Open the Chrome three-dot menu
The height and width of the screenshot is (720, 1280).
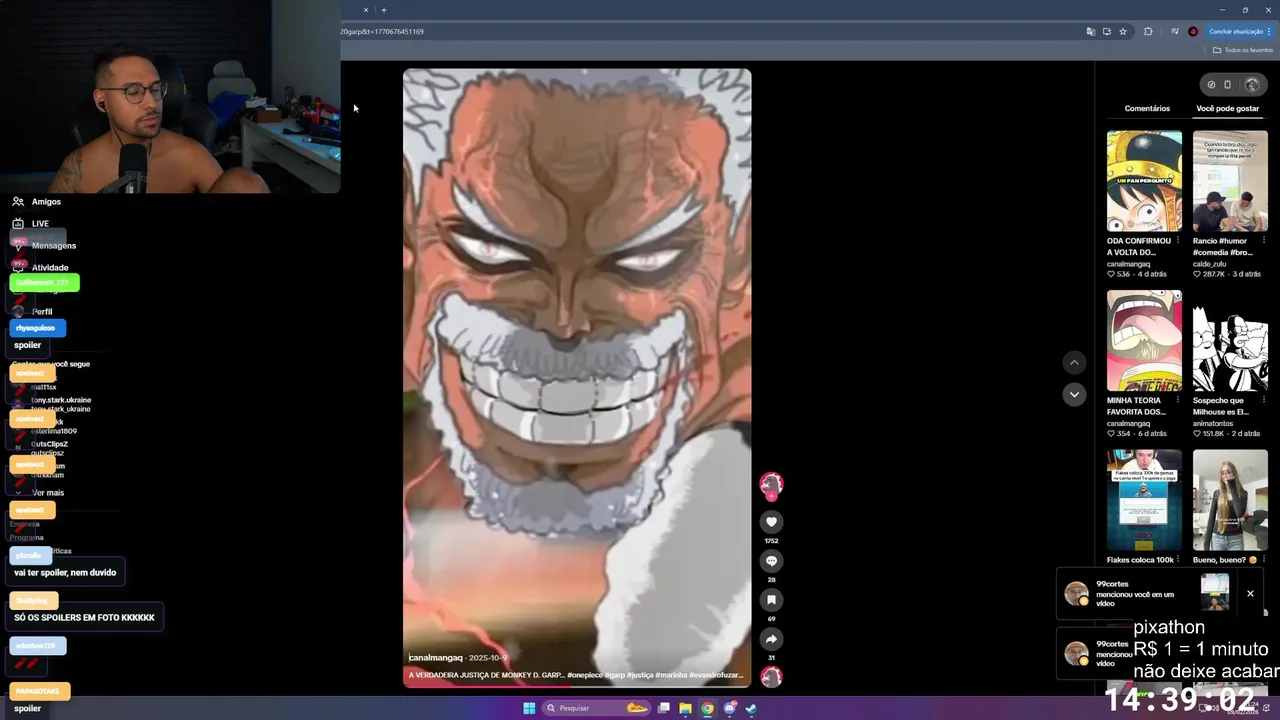pos(1269,31)
